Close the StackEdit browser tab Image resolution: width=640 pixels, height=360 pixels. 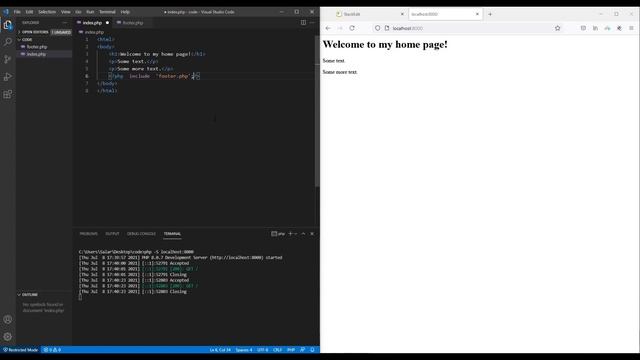click(402, 14)
